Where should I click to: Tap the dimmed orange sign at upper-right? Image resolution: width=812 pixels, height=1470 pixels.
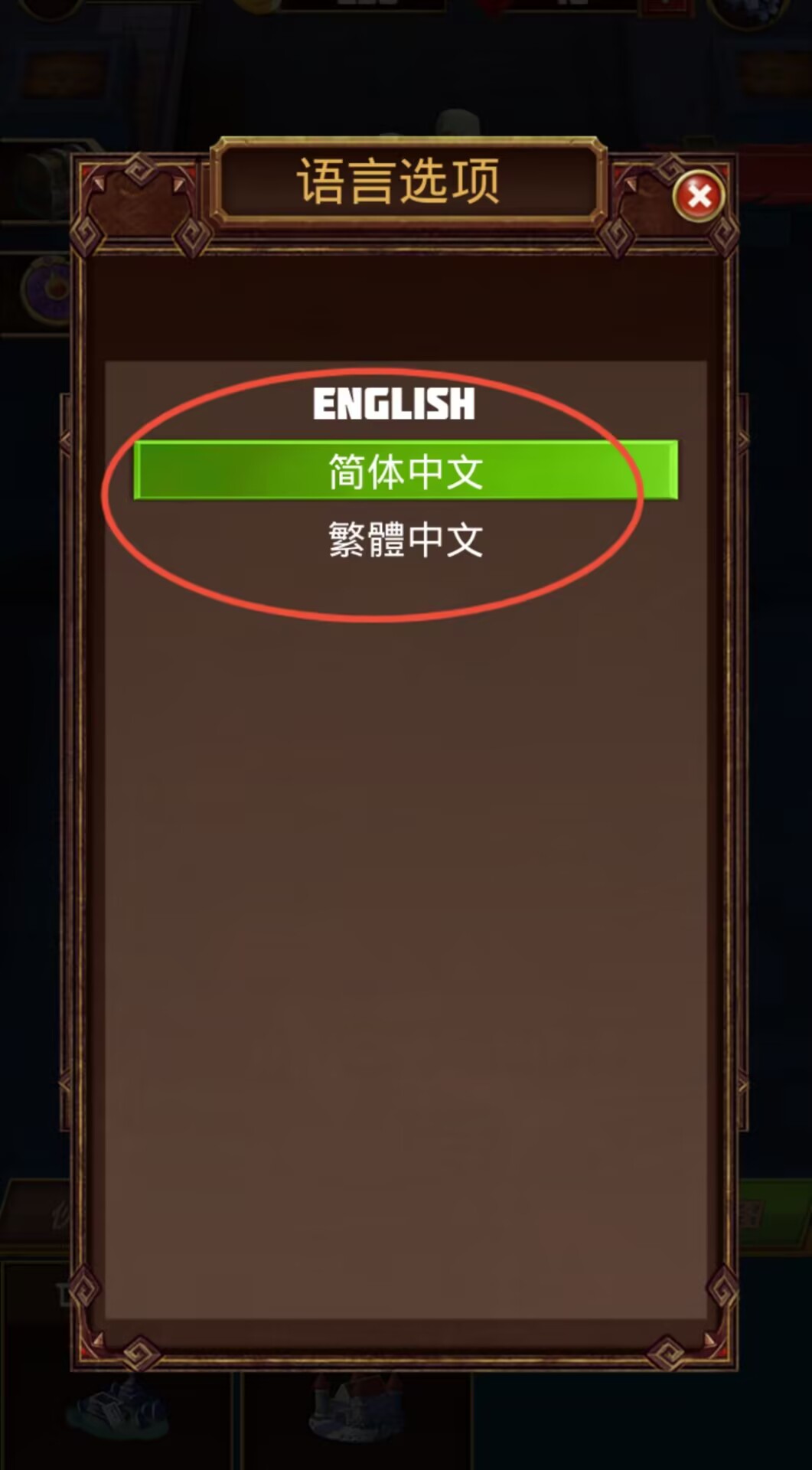tap(773, 75)
